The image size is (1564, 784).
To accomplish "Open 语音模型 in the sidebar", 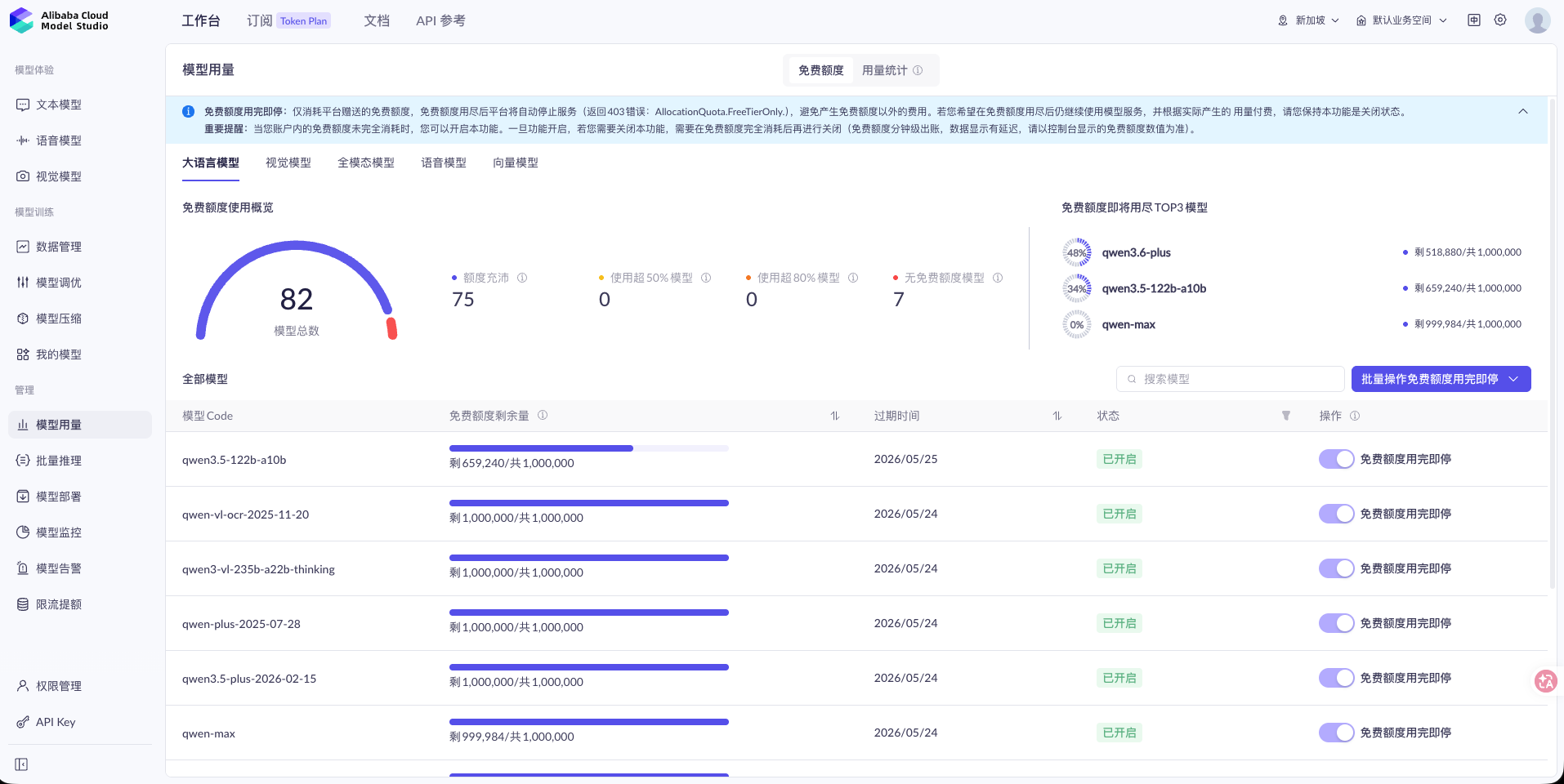I will (79, 140).
